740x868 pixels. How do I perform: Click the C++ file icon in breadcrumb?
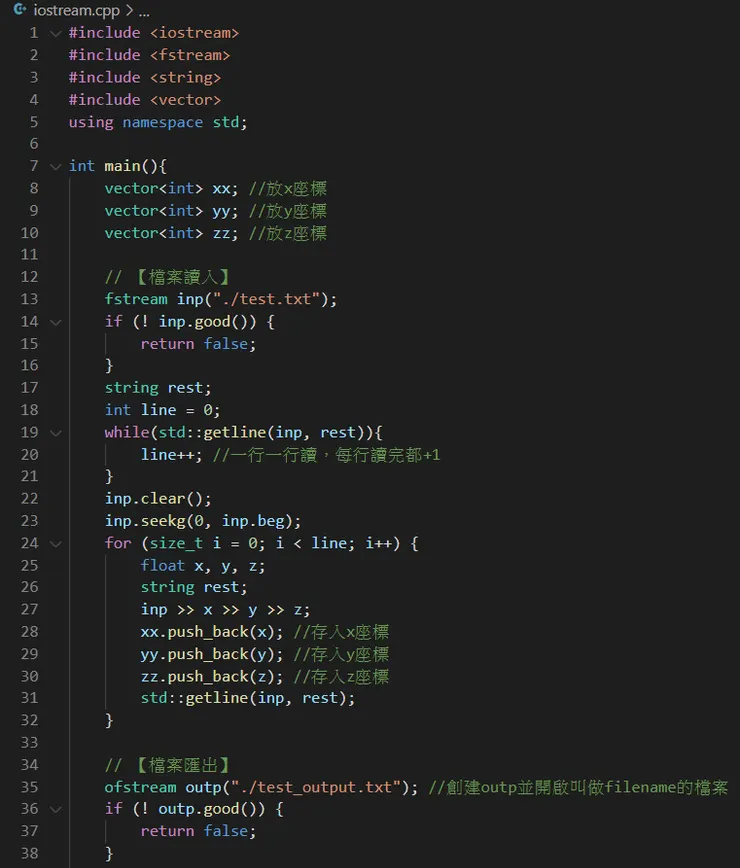click(20, 9)
